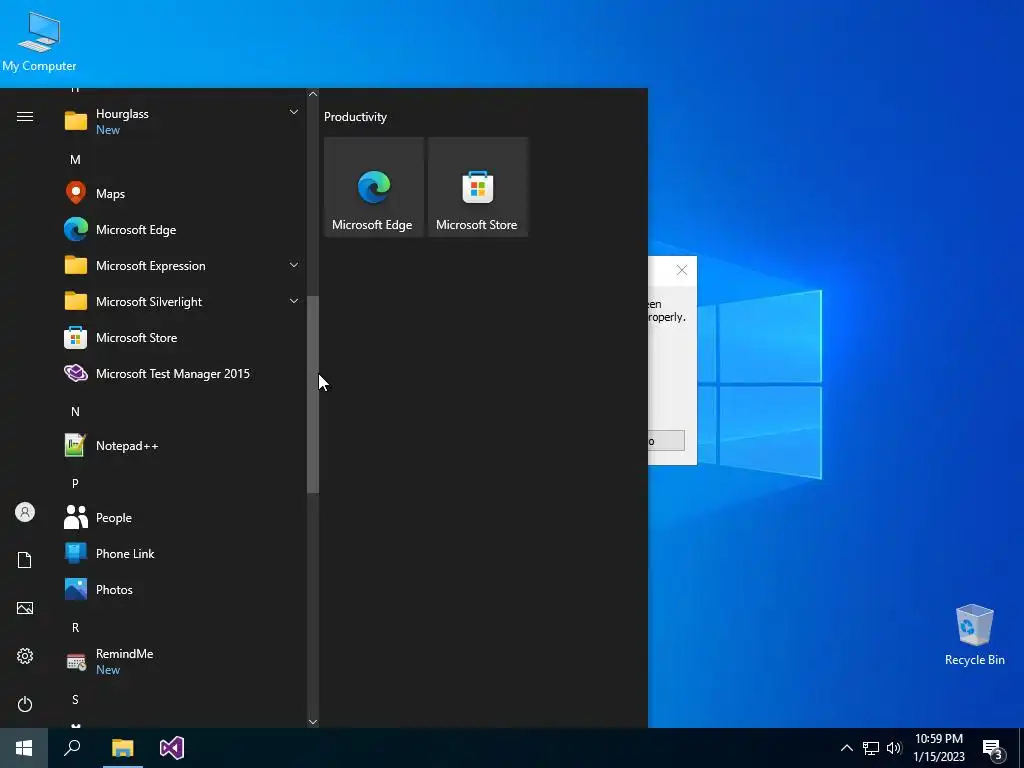The width and height of the screenshot is (1024, 768).
Task: Open File Explorer from the taskbar
Action: 122,748
